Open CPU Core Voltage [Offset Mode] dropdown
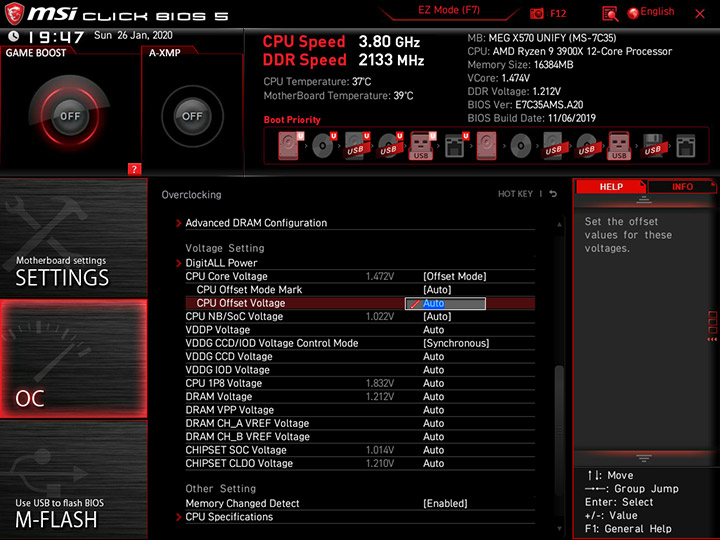The width and height of the screenshot is (720, 540). point(455,276)
